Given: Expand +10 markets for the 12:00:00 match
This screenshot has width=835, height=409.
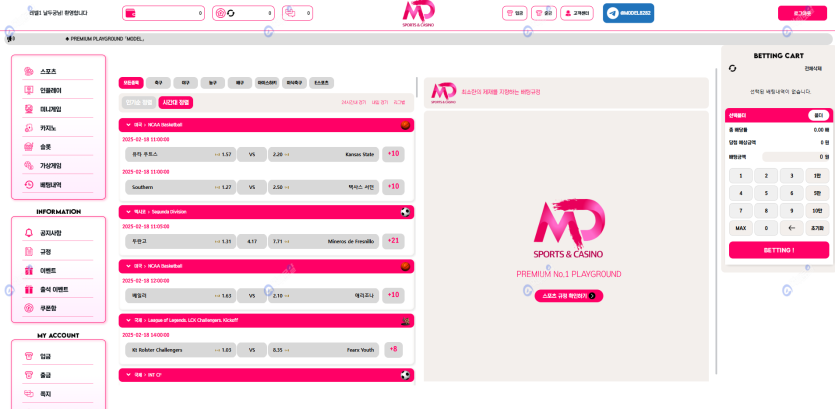Looking at the screenshot, I should pyautogui.click(x=394, y=295).
